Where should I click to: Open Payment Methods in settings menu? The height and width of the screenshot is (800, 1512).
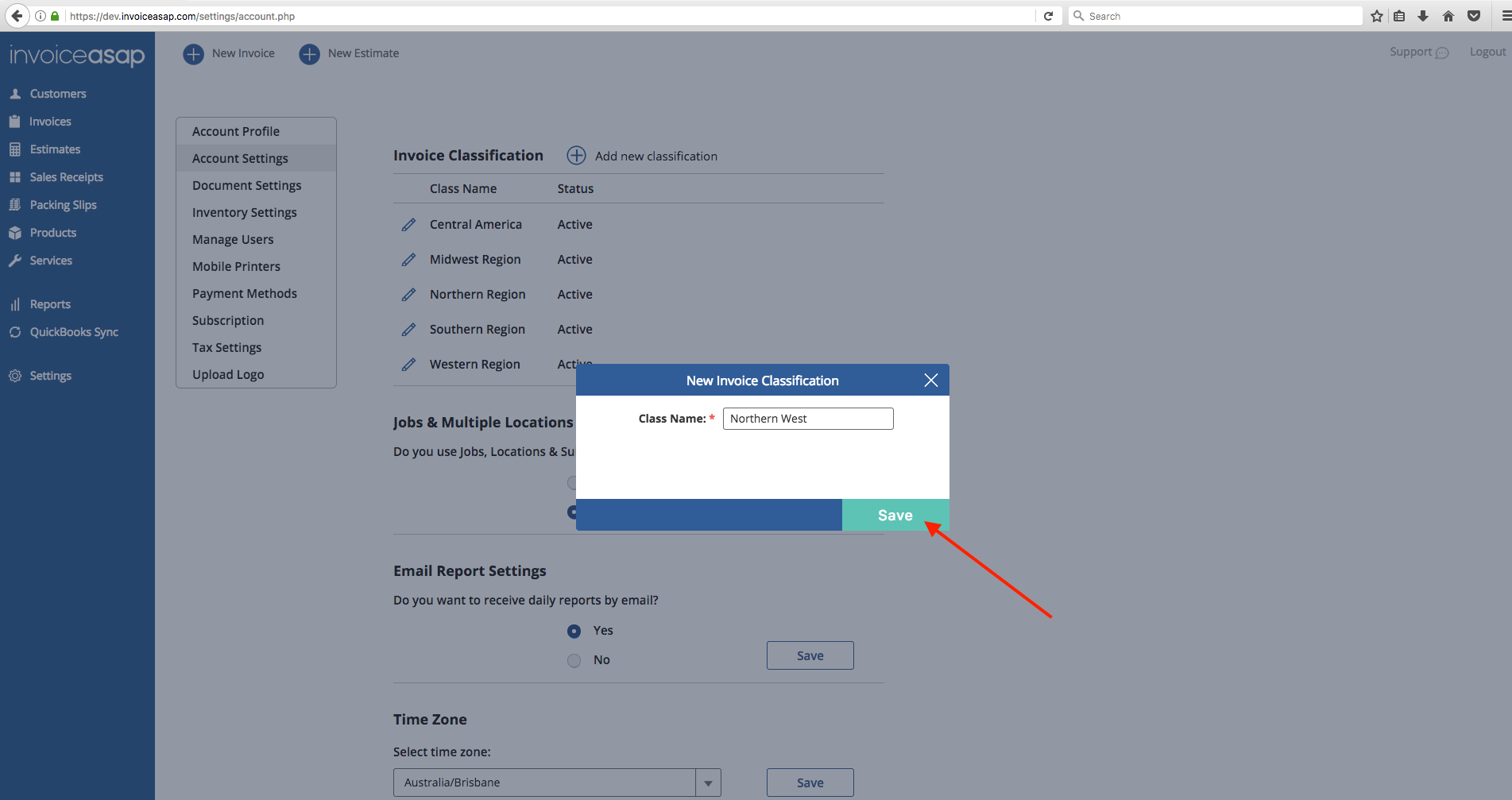[244, 293]
